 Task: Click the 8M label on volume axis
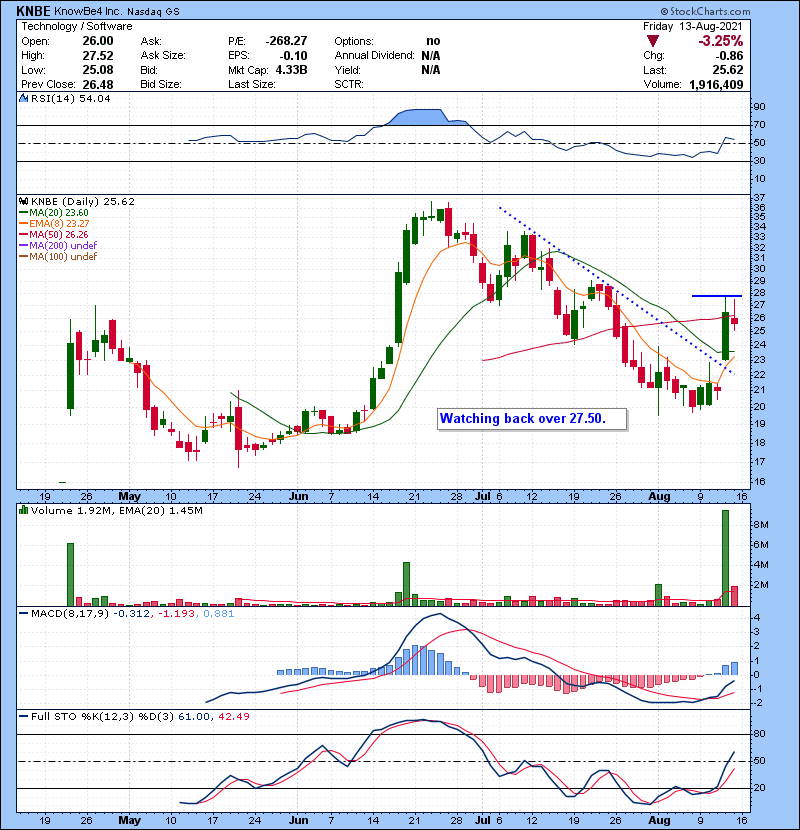point(760,525)
